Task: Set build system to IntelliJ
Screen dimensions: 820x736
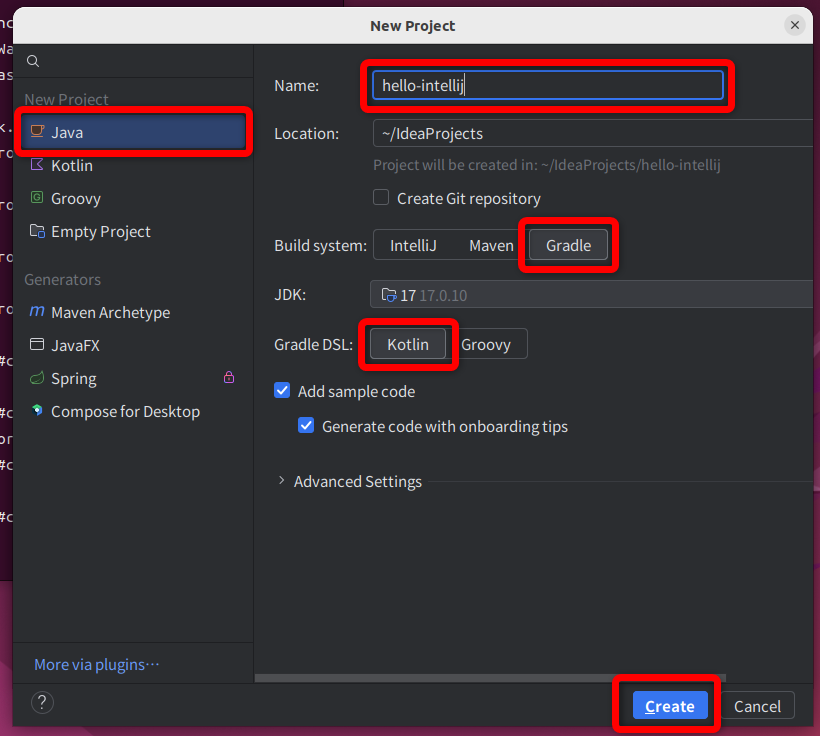Action: coord(413,245)
